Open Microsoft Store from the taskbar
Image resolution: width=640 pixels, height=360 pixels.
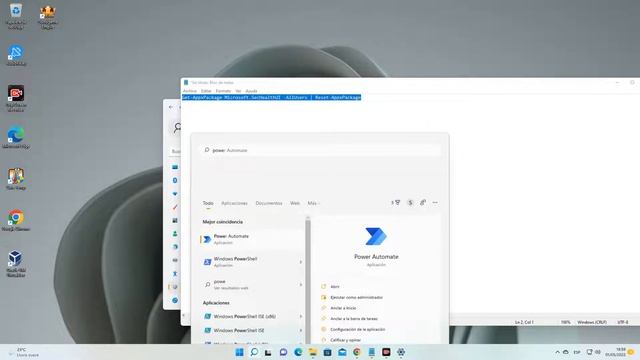(x=327, y=352)
